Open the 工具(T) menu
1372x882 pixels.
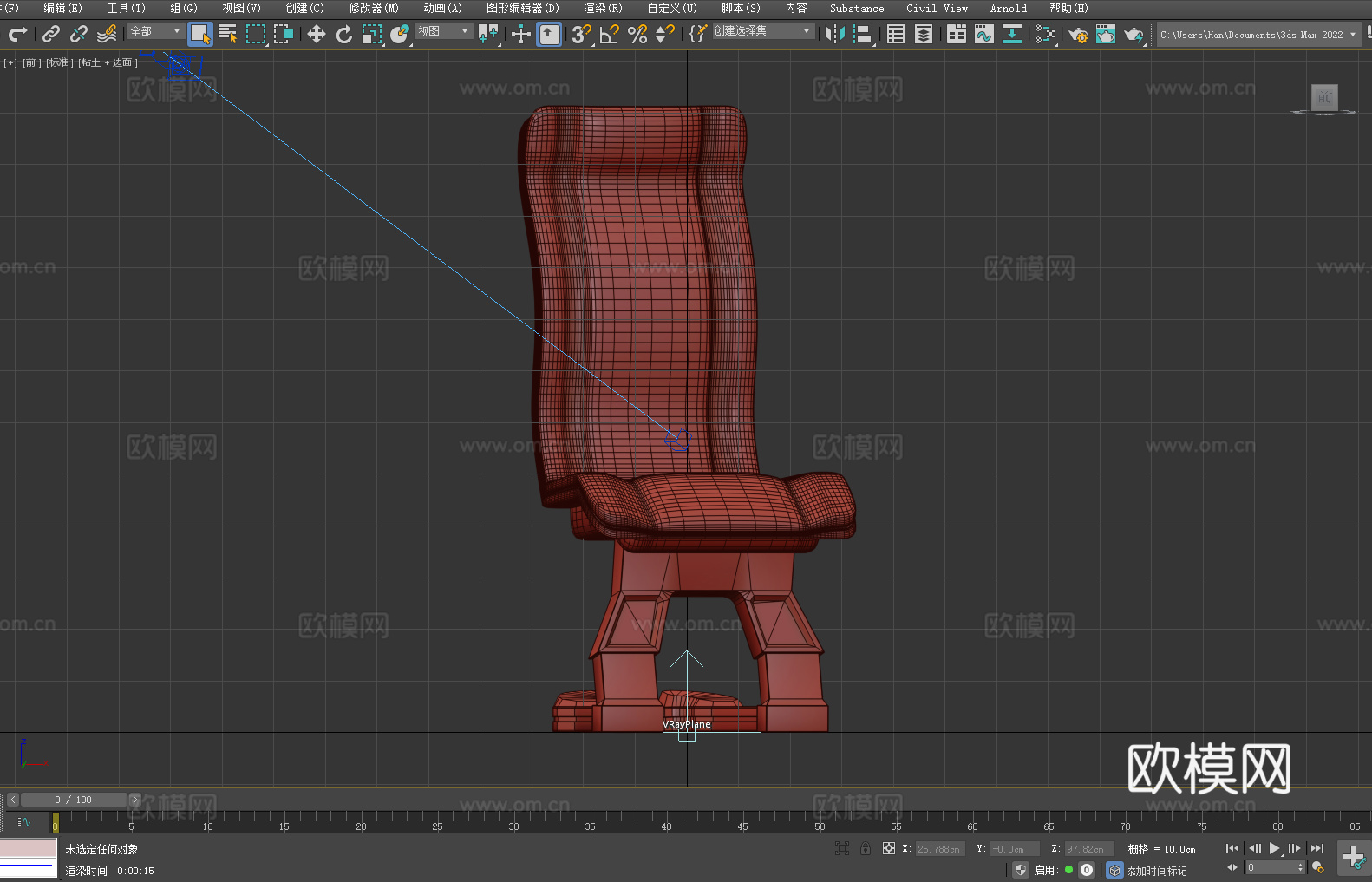pos(127,8)
